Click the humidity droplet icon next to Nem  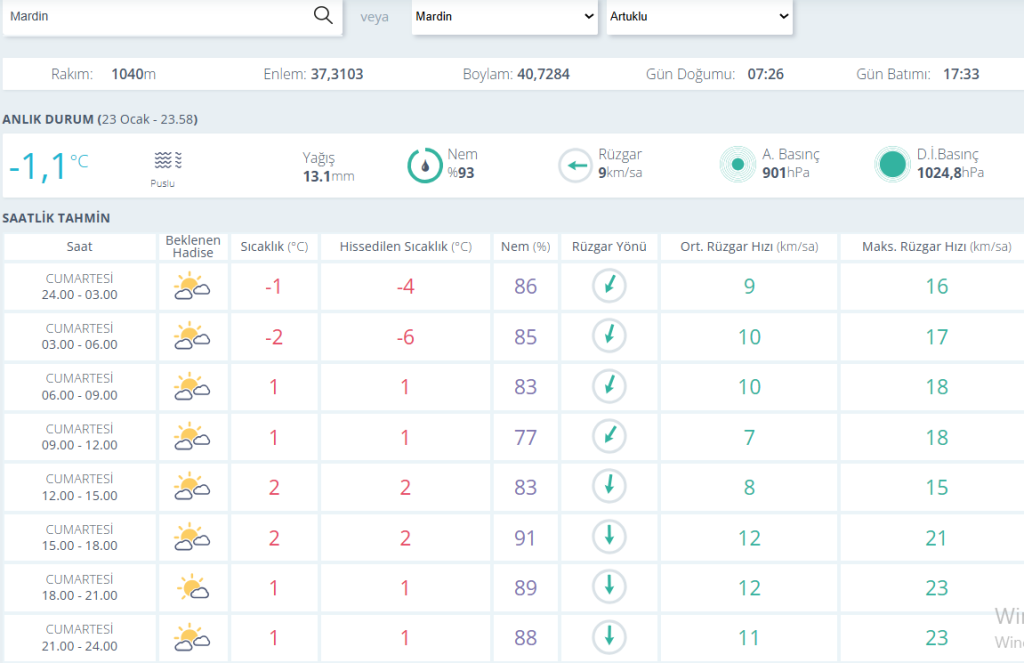(x=425, y=165)
